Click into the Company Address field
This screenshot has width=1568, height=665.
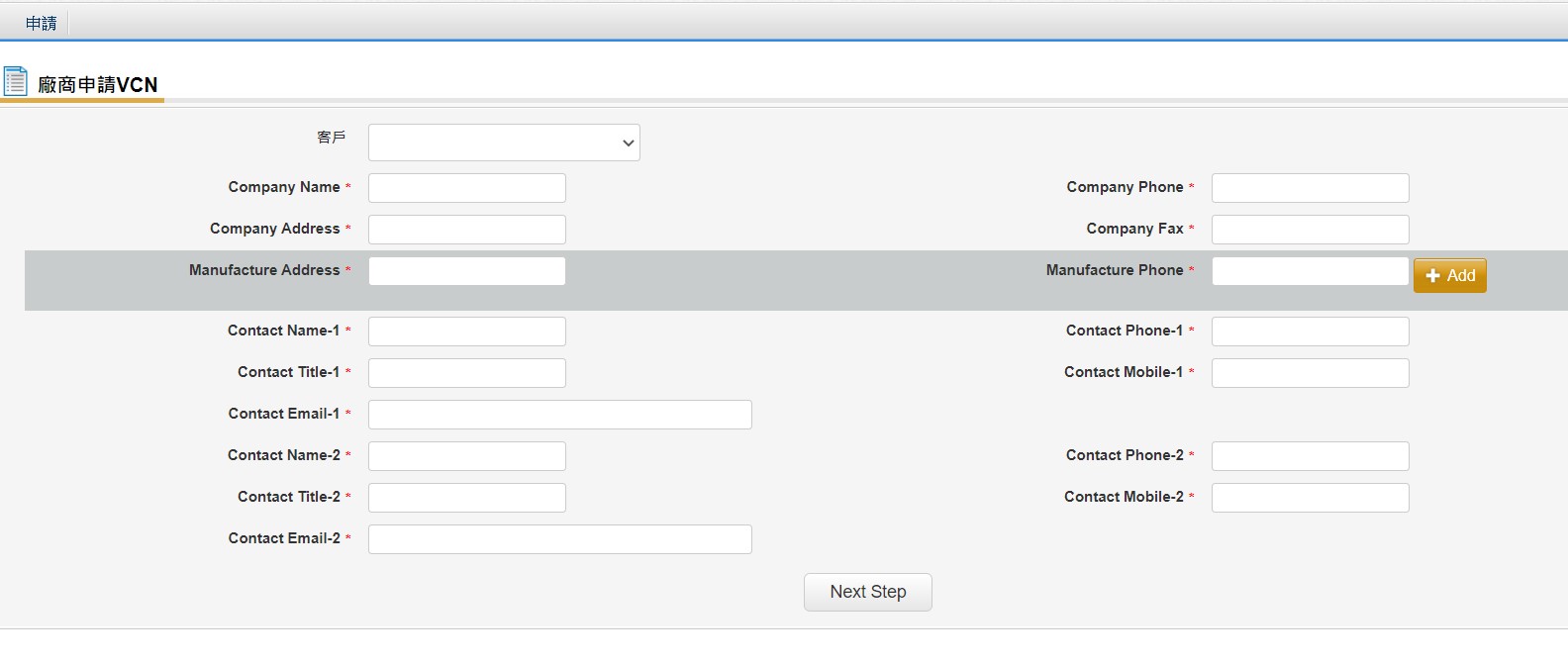[x=466, y=230]
